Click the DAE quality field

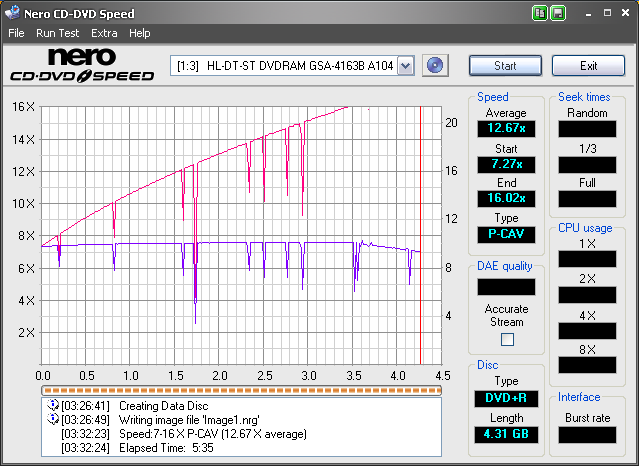coord(506,287)
